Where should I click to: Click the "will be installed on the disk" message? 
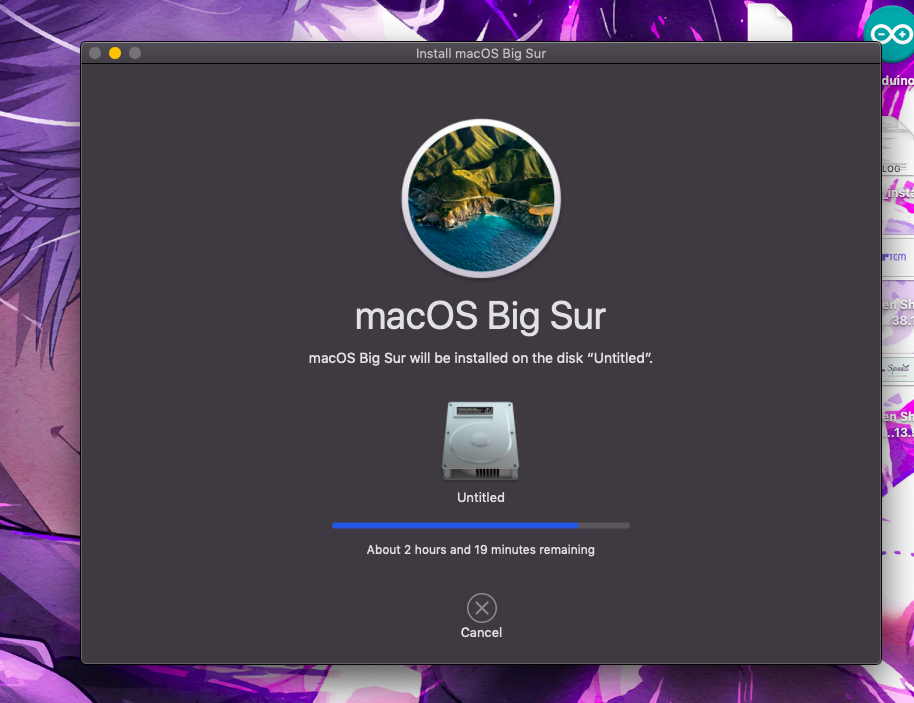click(480, 358)
